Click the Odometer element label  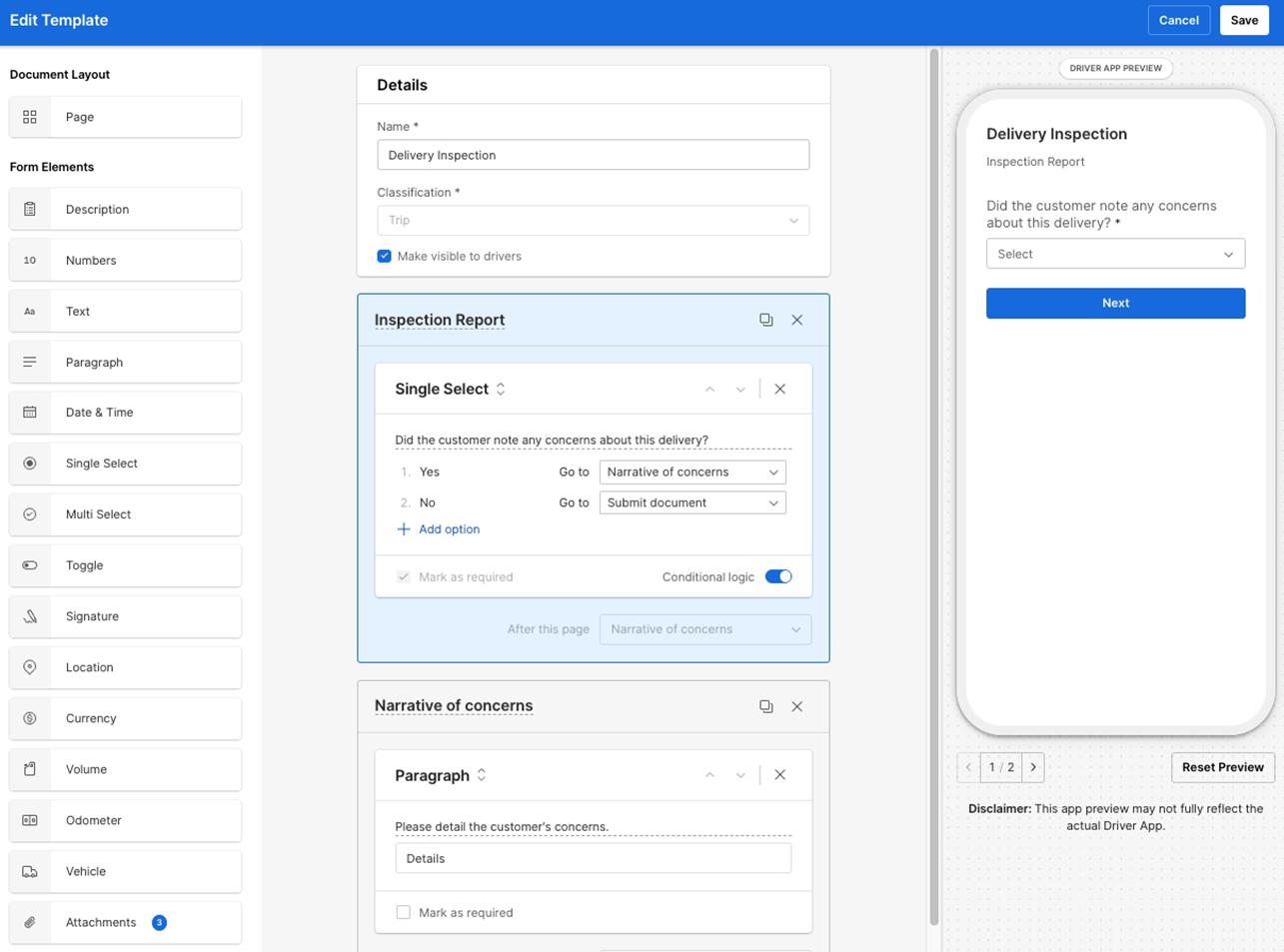(x=94, y=820)
